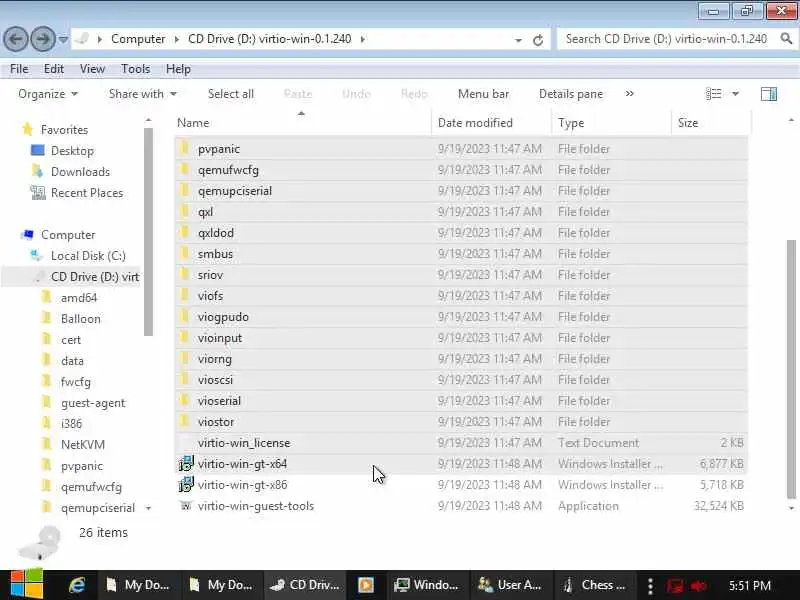This screenshot has height=600, width=800.
Task: Open media player taskbar icon
Action: (365, 585)
